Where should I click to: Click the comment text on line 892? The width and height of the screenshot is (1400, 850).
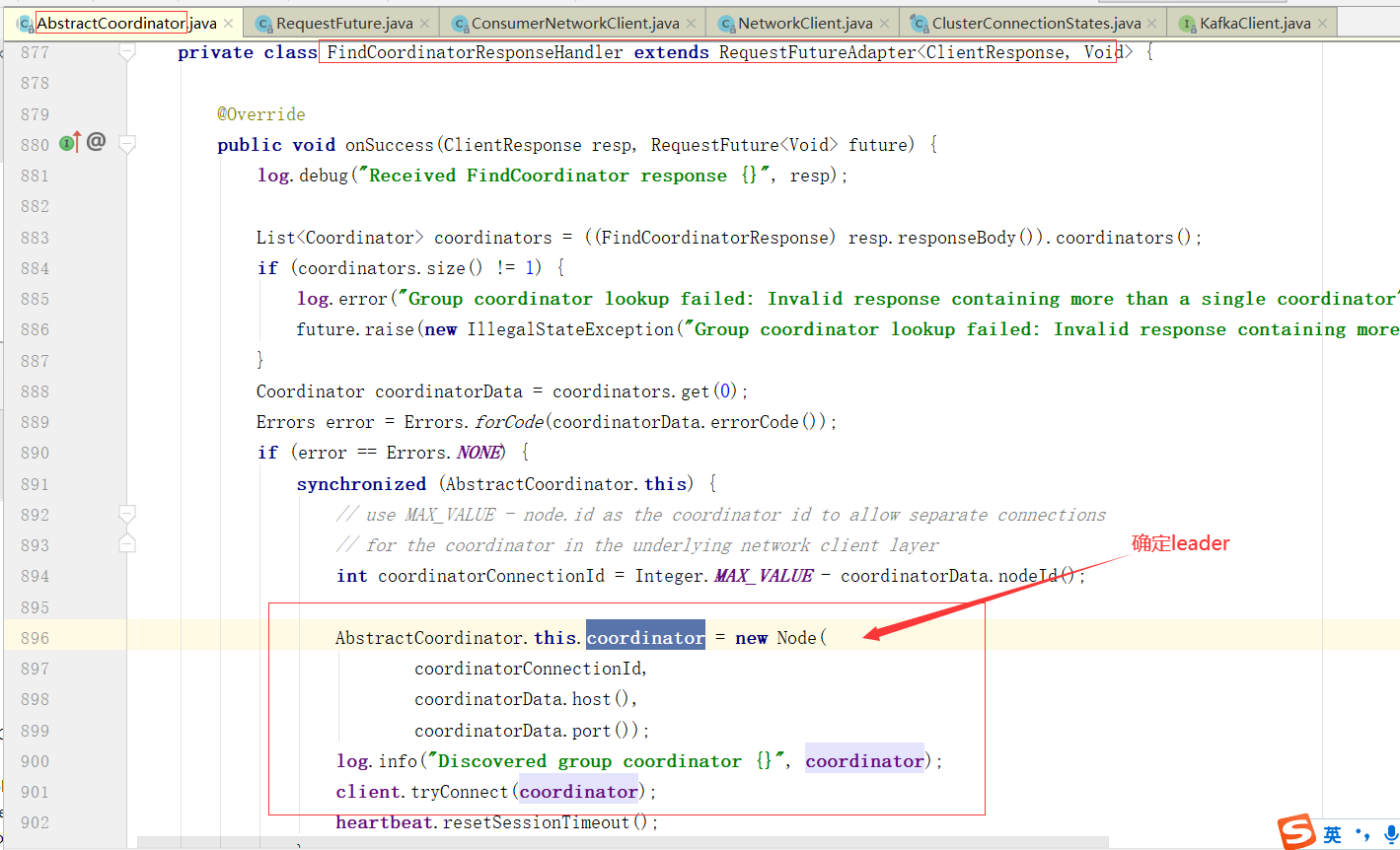(720, 515)
